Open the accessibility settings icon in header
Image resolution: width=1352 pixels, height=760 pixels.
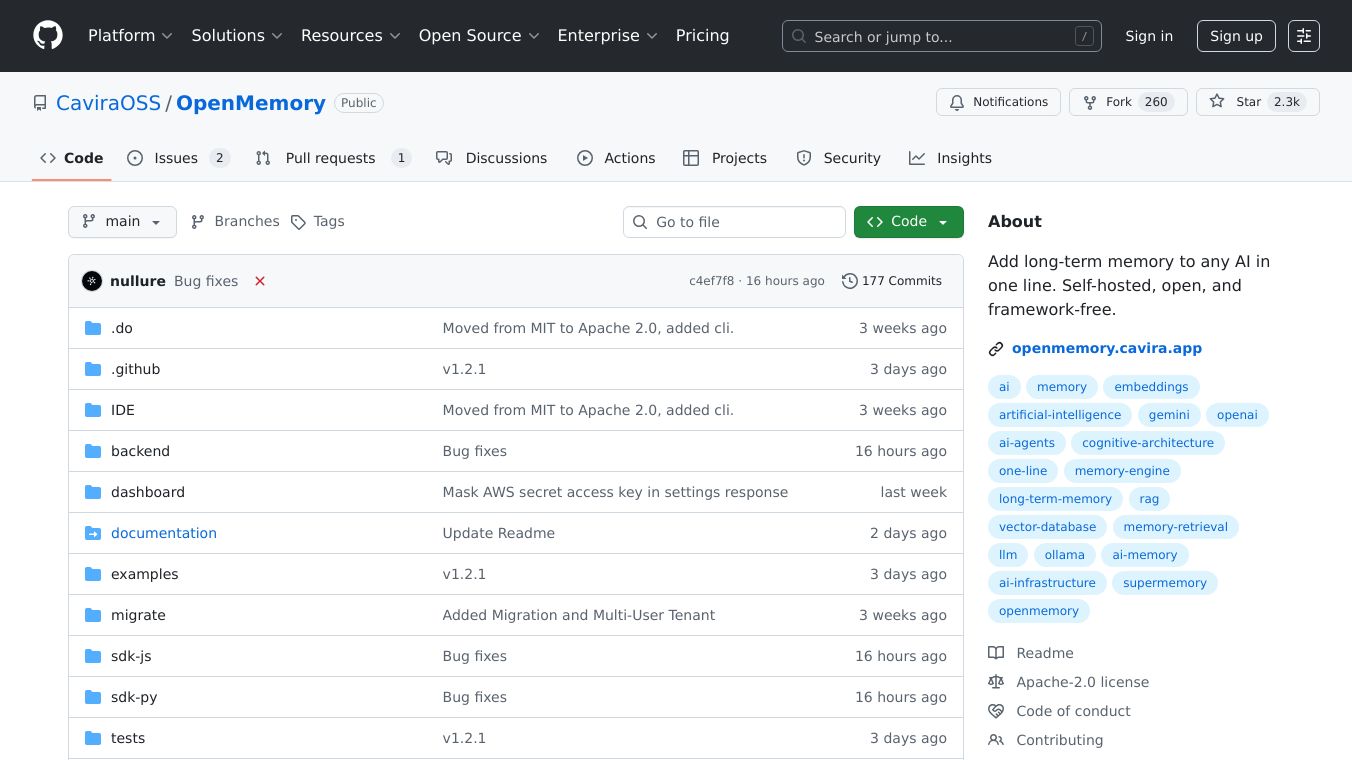coord(1303,36)
